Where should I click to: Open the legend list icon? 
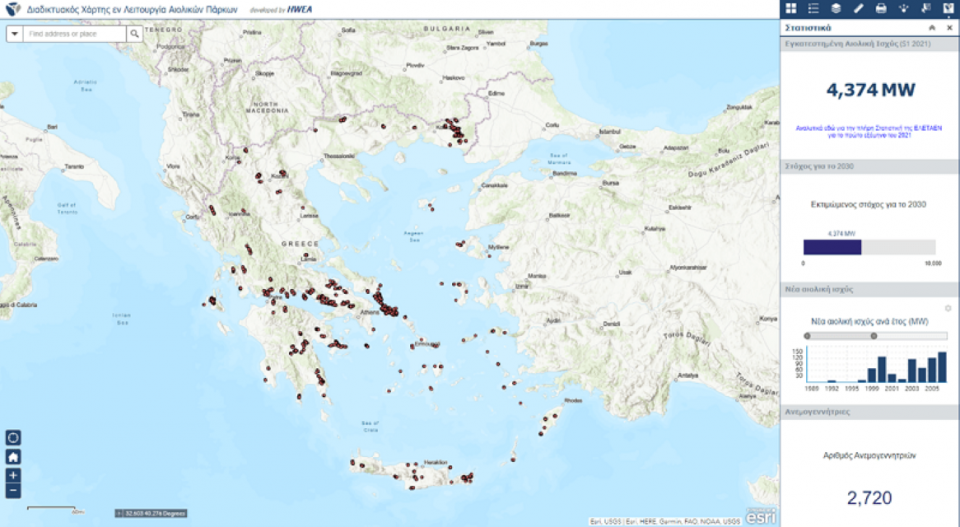(813, 9)
